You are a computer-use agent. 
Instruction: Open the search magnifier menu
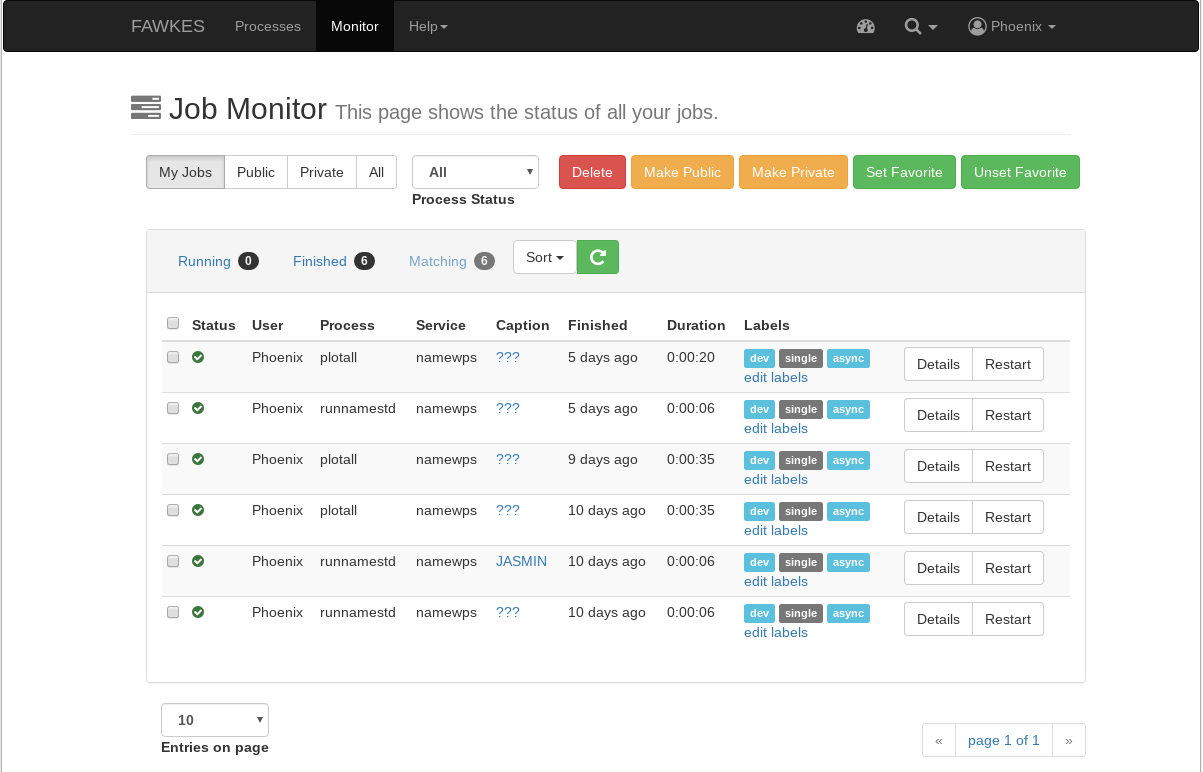[920, 27]
